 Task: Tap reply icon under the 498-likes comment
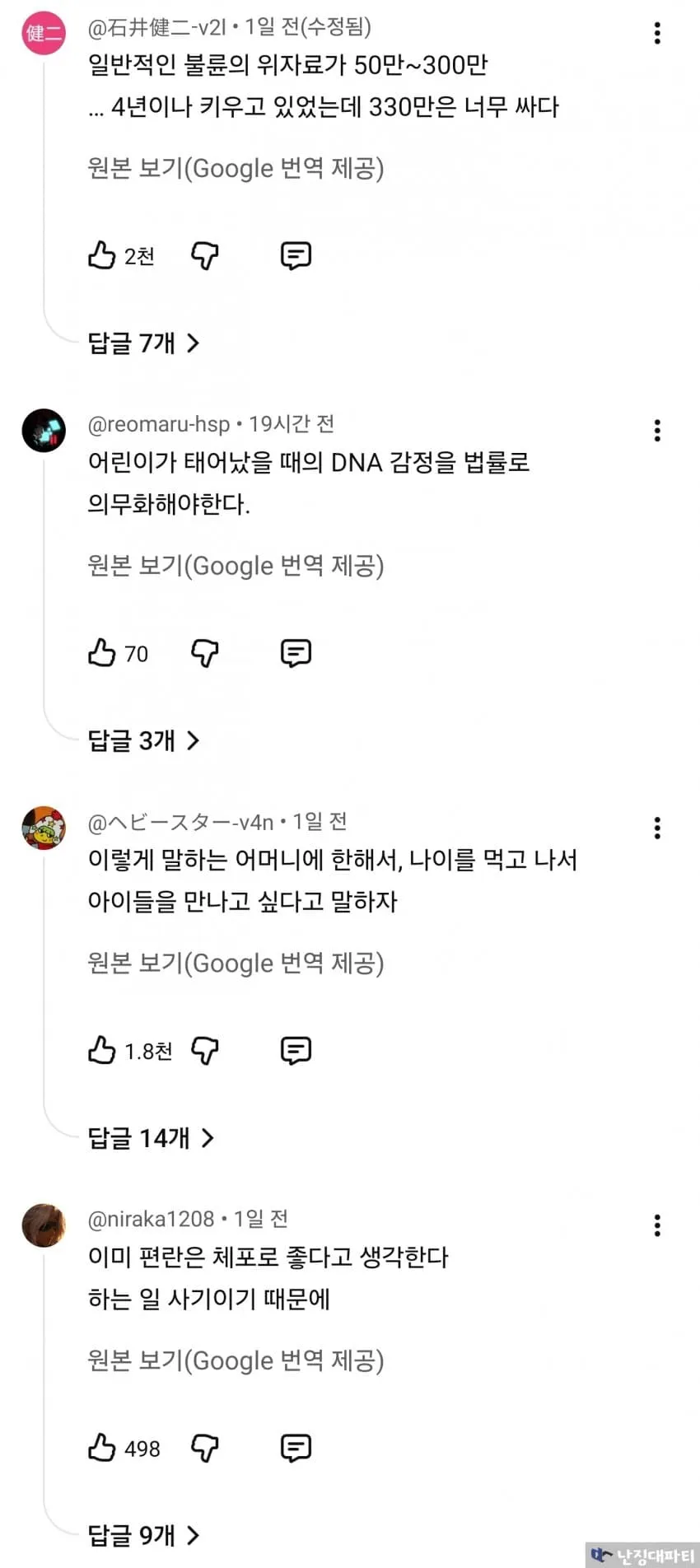(x=296, y=1448)
